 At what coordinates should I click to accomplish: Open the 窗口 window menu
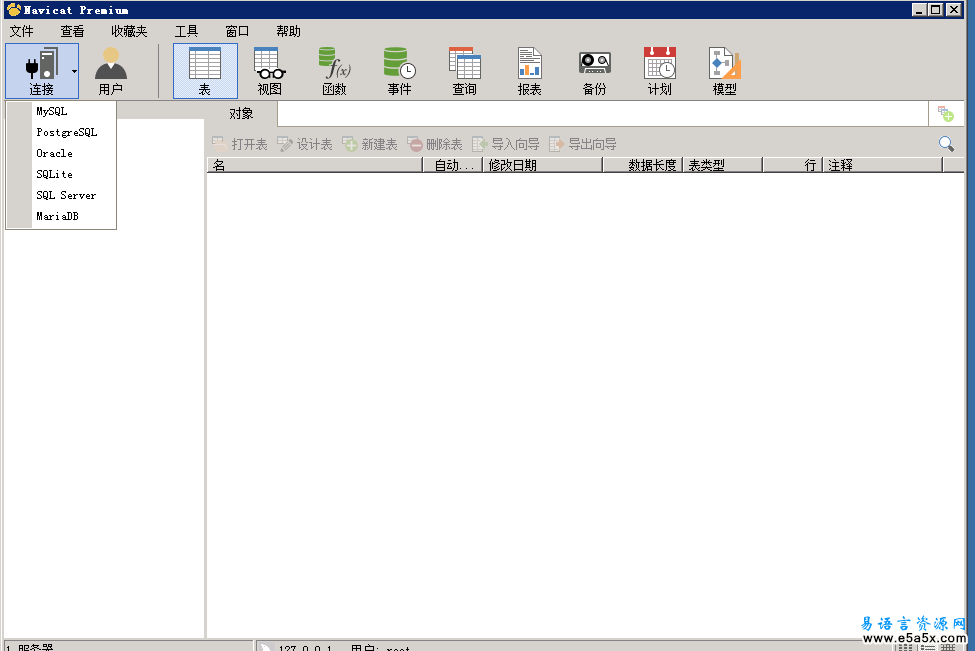(237, 31)
